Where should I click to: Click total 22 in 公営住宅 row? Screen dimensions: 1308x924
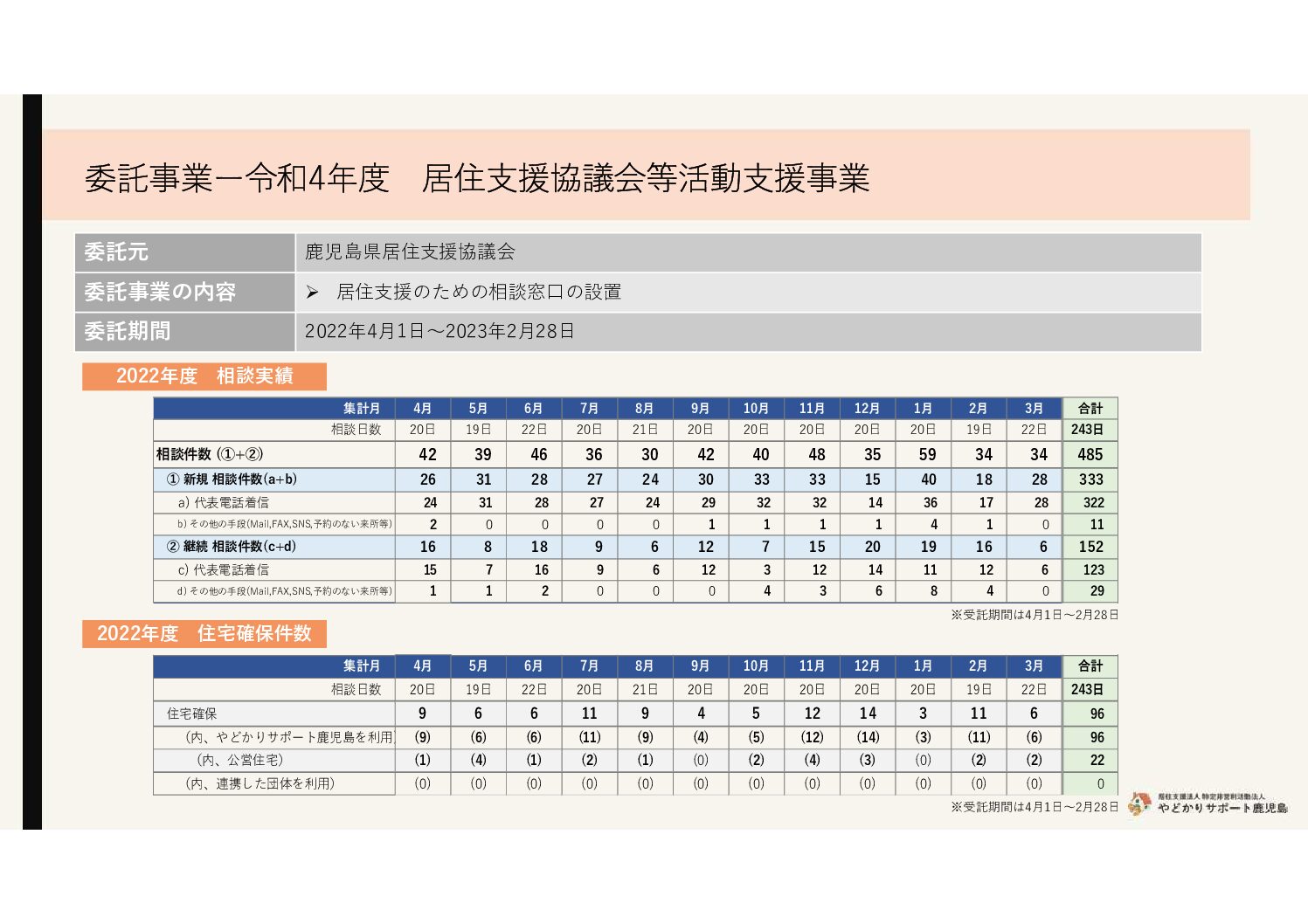pyautogui.click(x=1097, y=761)
